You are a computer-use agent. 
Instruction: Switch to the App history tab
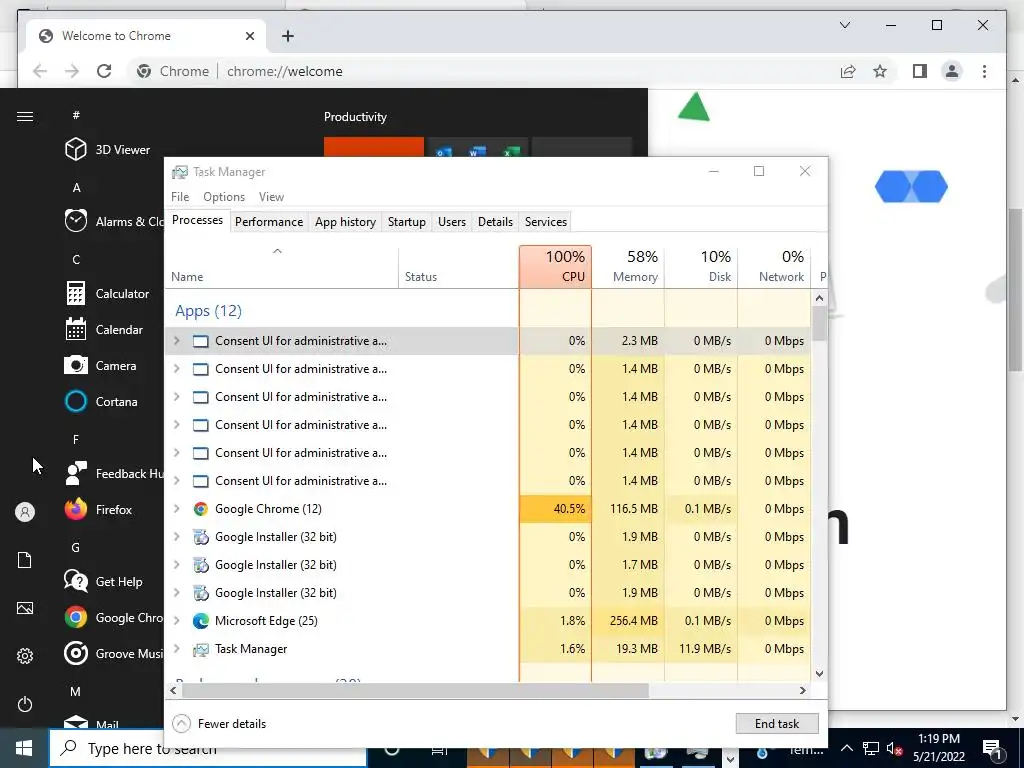[x=345, y=221]
